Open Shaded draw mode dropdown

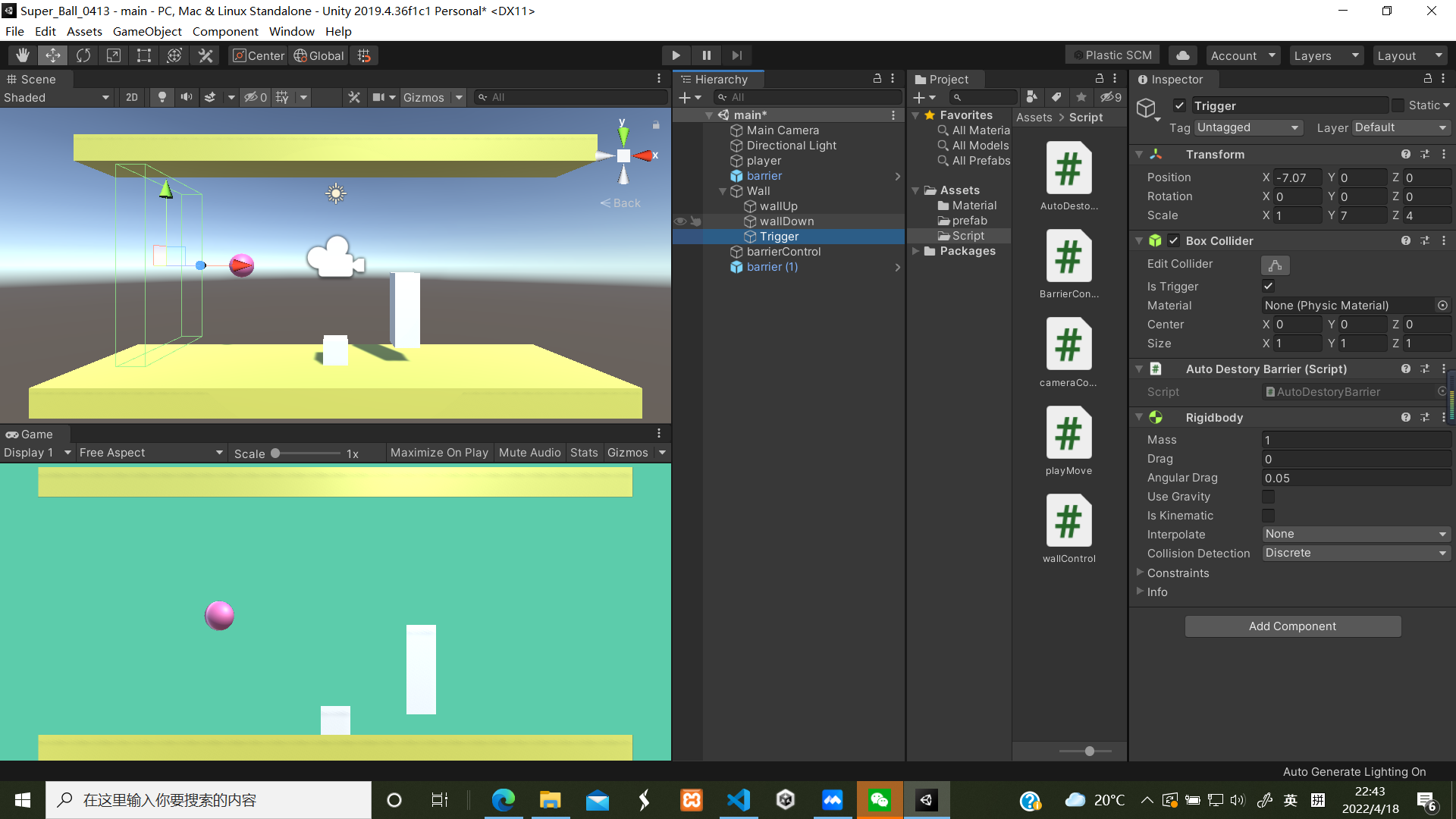click(57, 97)
